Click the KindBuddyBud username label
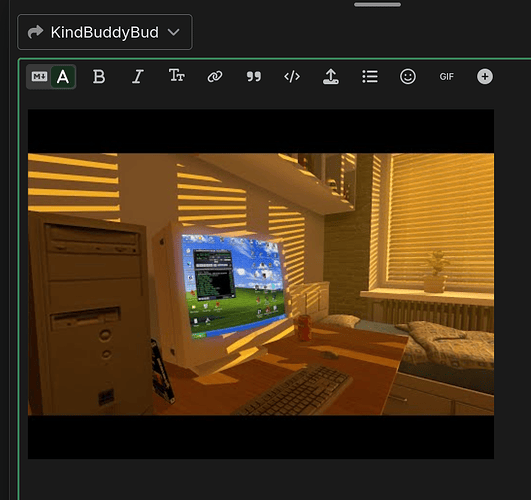The width and height of the screenshot is (531, 500). (105, 33)
